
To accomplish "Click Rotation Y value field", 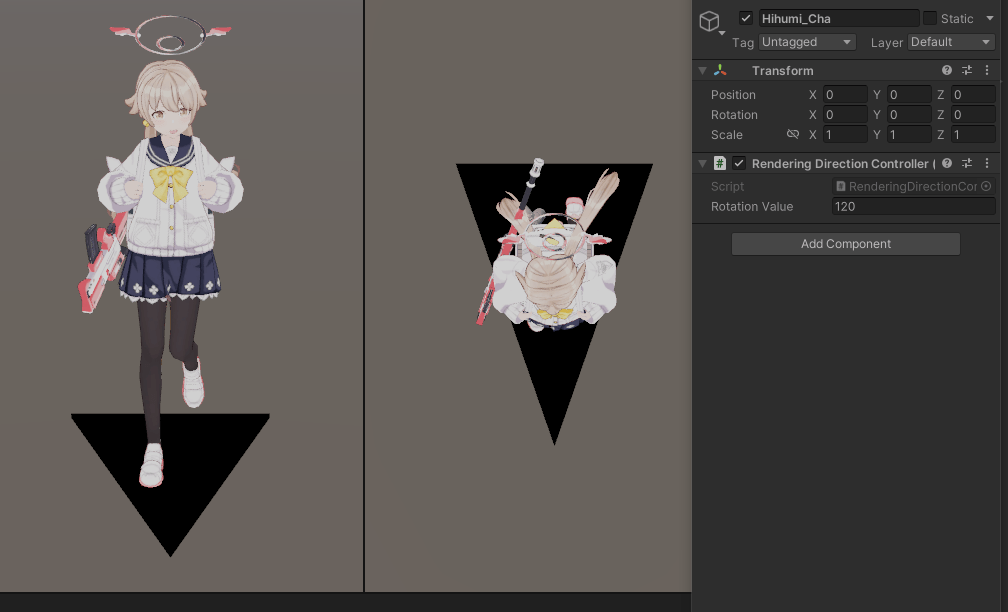I will [x=910, y=114].
